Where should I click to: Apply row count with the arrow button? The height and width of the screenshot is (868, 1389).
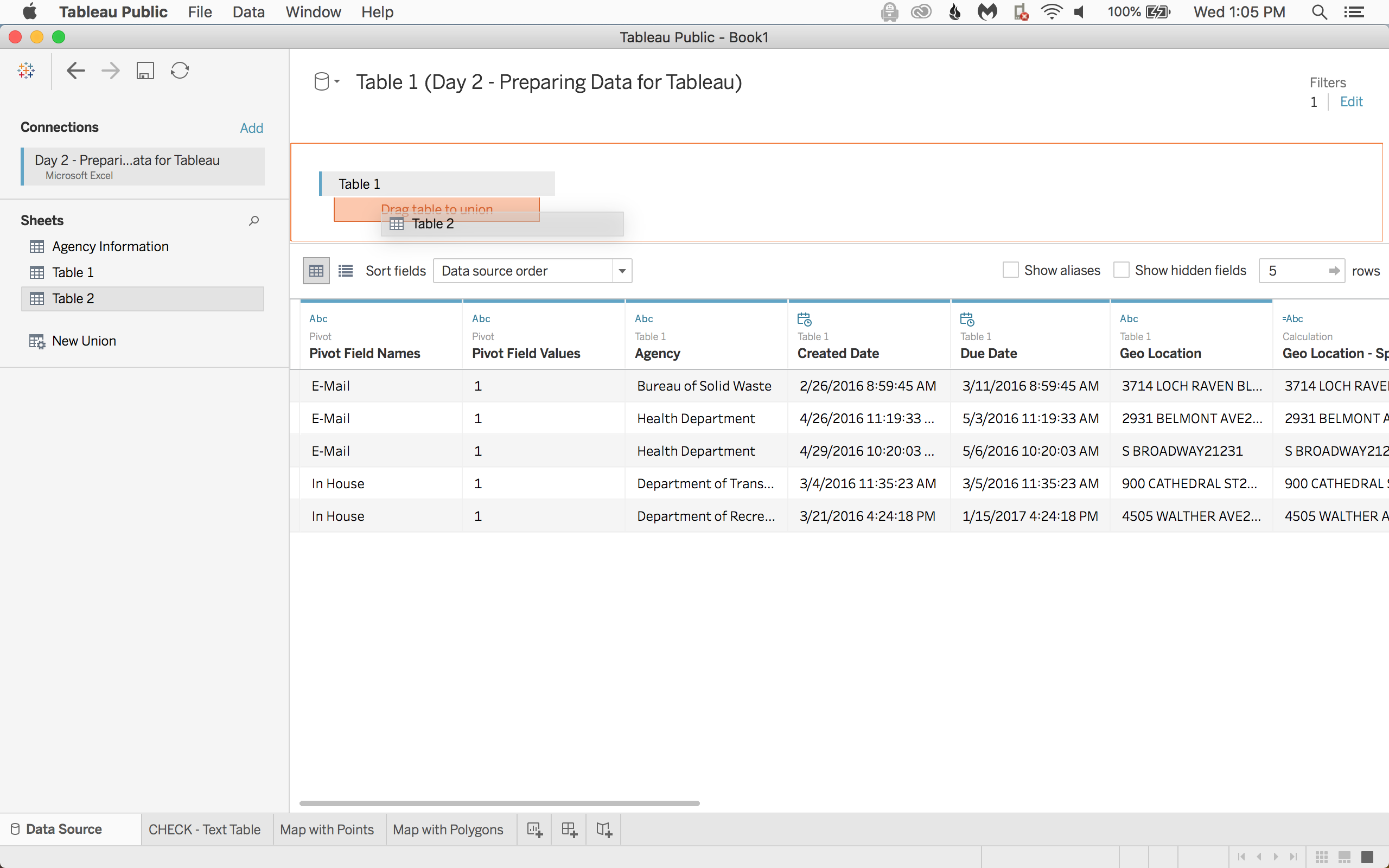point(1335,270)
